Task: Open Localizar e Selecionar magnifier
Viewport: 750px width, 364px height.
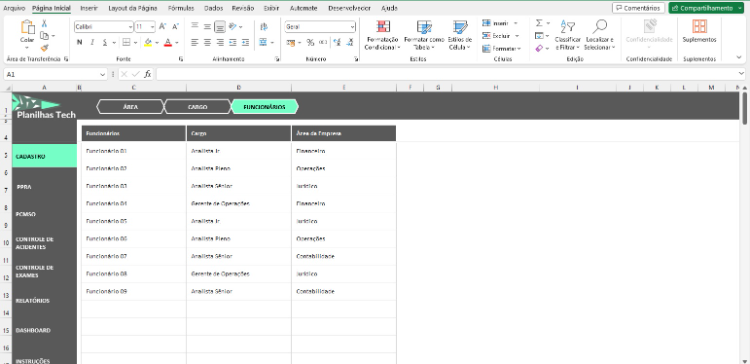Action: point(599,26)
